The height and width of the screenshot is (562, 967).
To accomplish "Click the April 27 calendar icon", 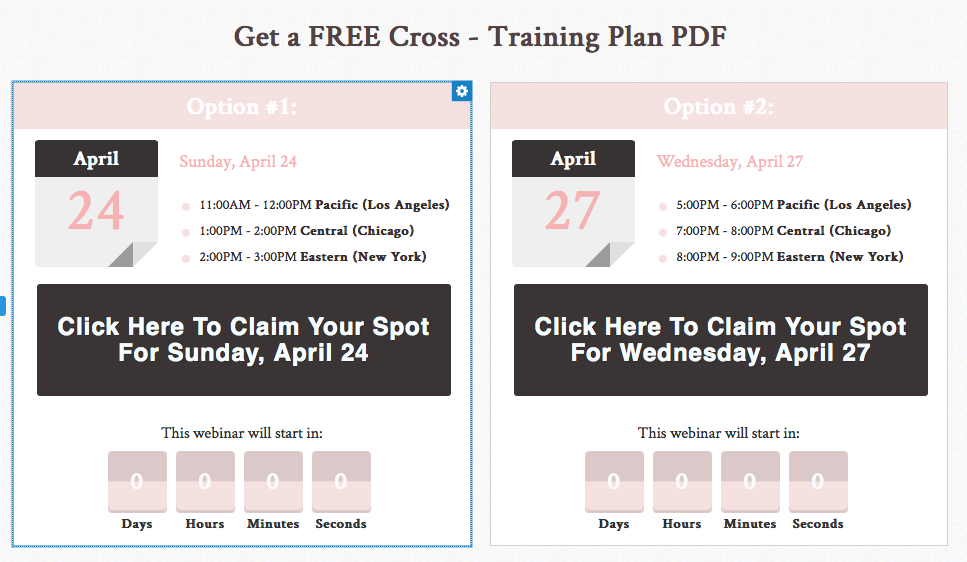I will tap(573, 204).
